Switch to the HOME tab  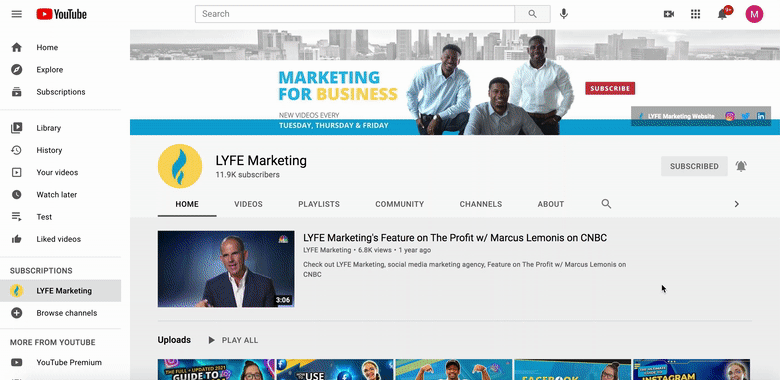point(187,204)
